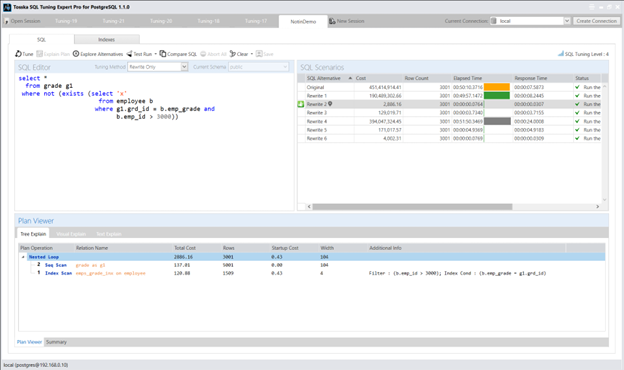Image resolution: width=624 pixels, height=370 pixels.
Task: Switch to the Tuning-20 session tab
Action: click(x=161, y=21)
